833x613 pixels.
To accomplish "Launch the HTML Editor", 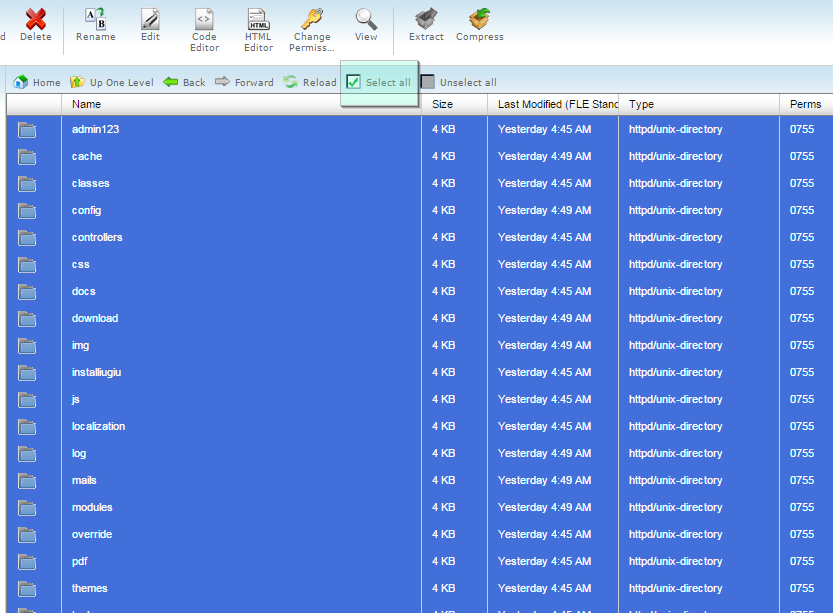I will pos(258,18).
